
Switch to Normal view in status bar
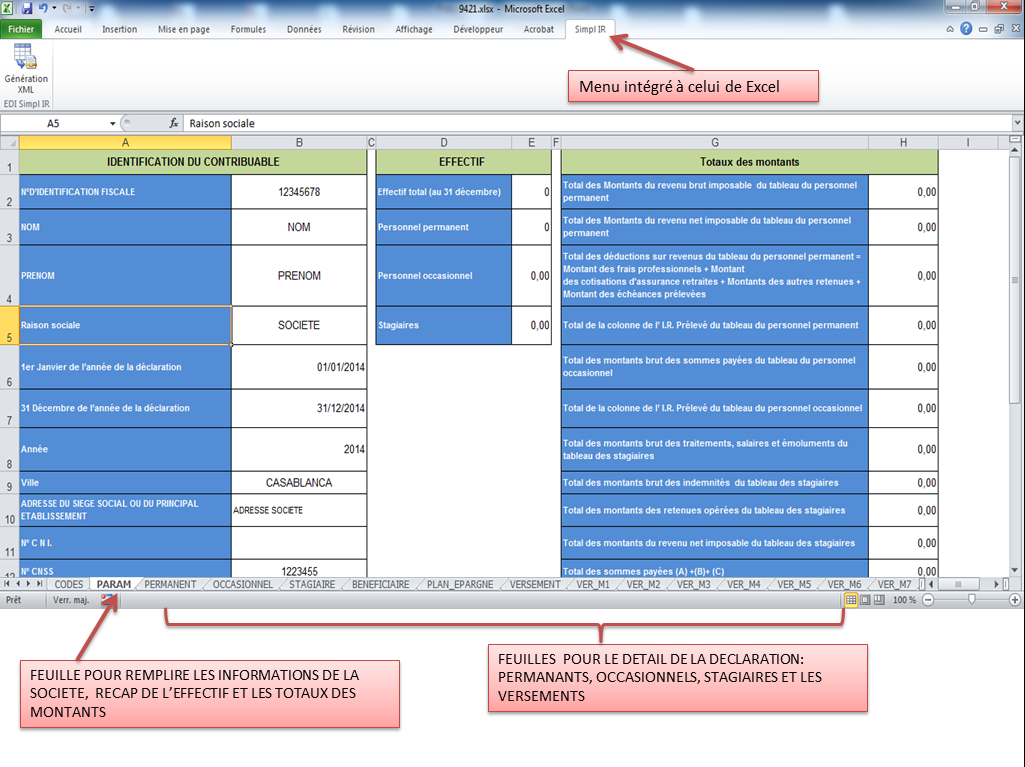tap(851, 600)
